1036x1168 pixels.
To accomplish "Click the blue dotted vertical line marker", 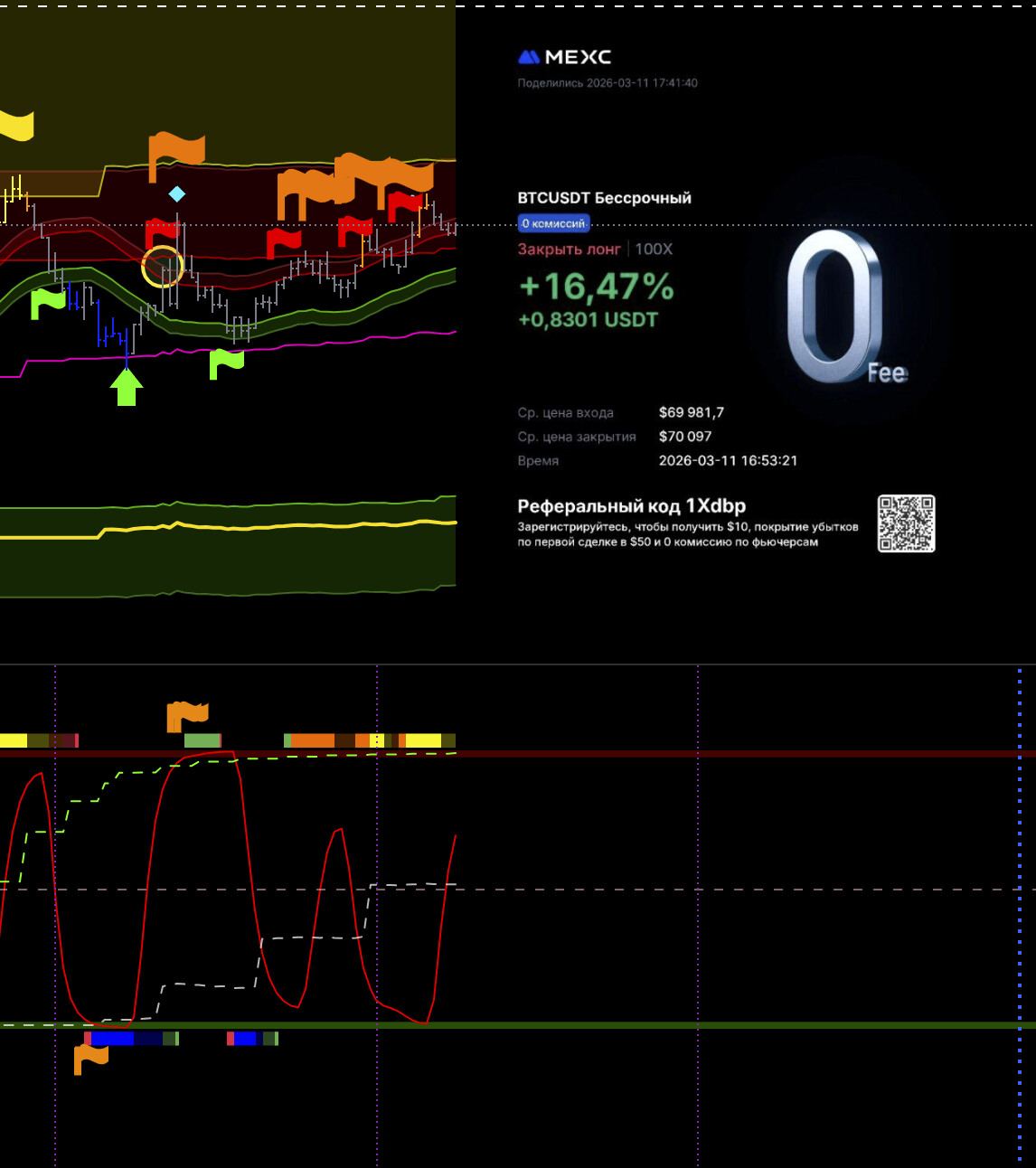I will click(x=1020, y=904).
